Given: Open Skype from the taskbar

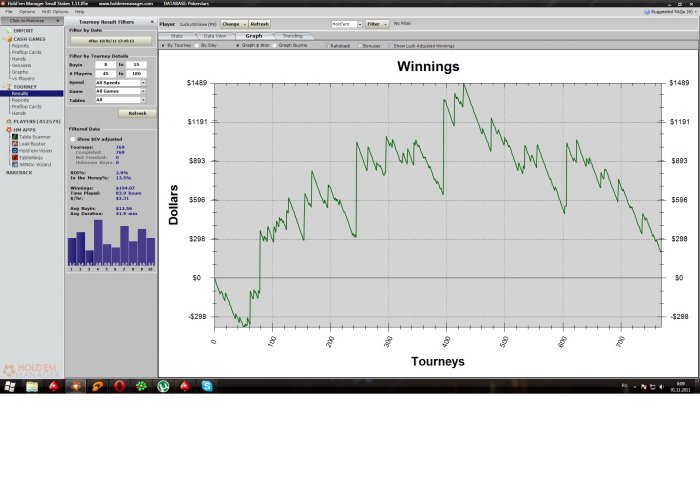Looking at the screenshot, I should click(207, 386).
